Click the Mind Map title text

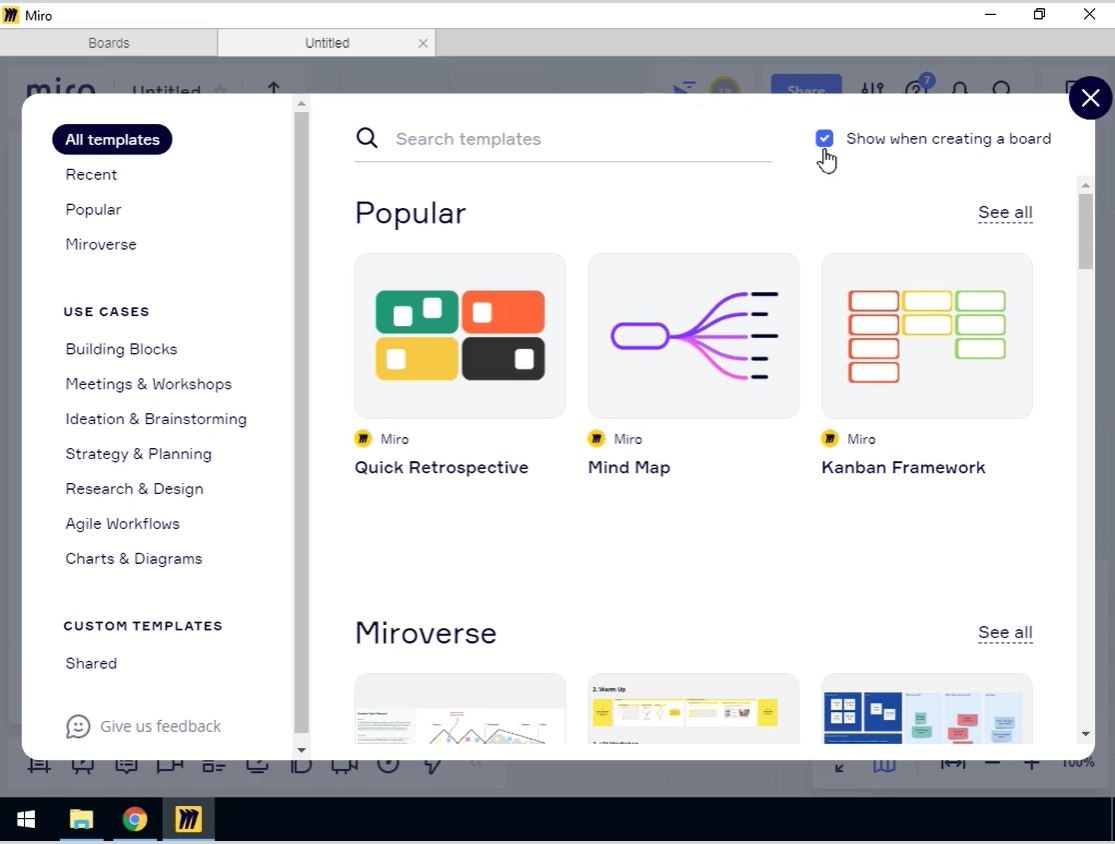[x=629, y=467]
